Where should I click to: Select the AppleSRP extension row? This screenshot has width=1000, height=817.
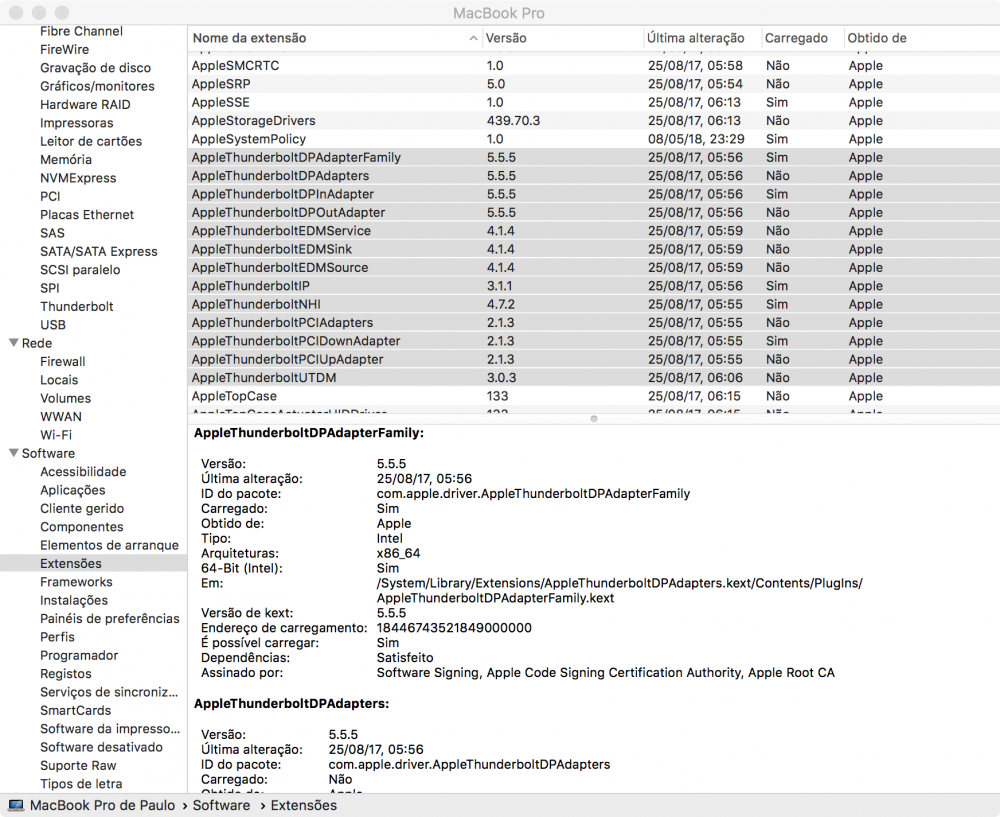click(594, 84)
